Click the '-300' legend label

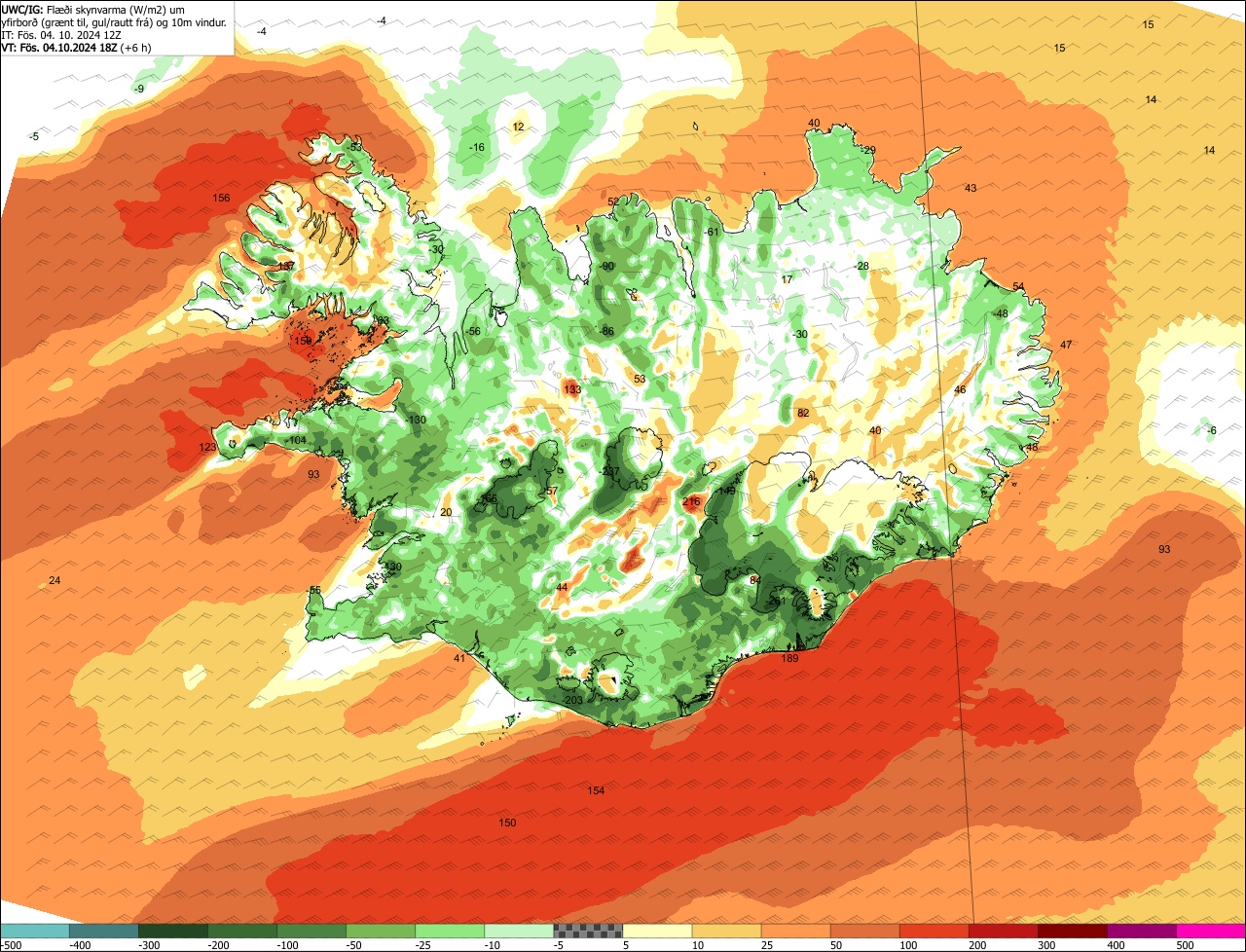pos(149,944)
